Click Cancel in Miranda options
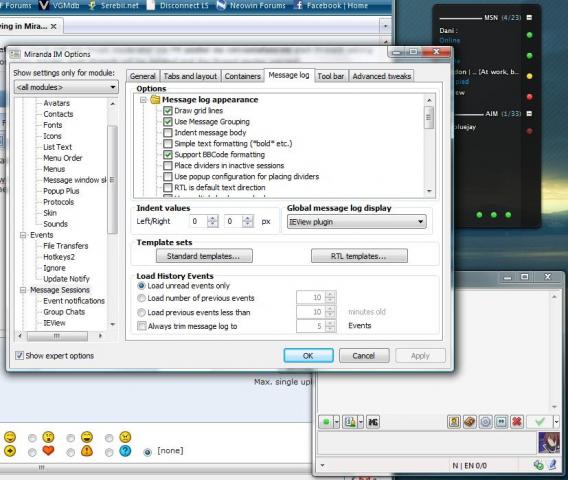 364,356
